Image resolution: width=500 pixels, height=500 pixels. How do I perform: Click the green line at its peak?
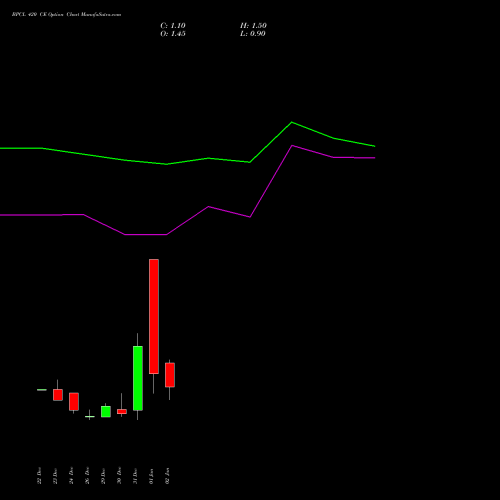pyautogui.click(x=292, y=122)
